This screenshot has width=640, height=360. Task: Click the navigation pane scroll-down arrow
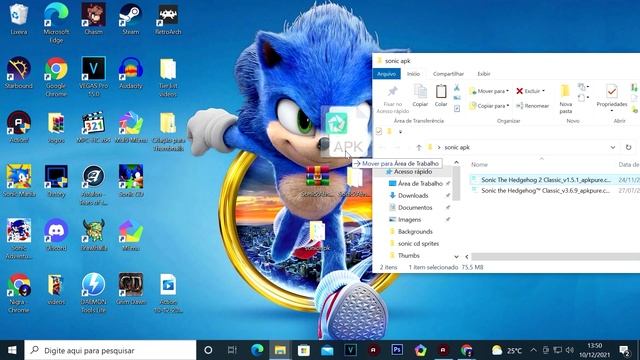pos(456,256)
